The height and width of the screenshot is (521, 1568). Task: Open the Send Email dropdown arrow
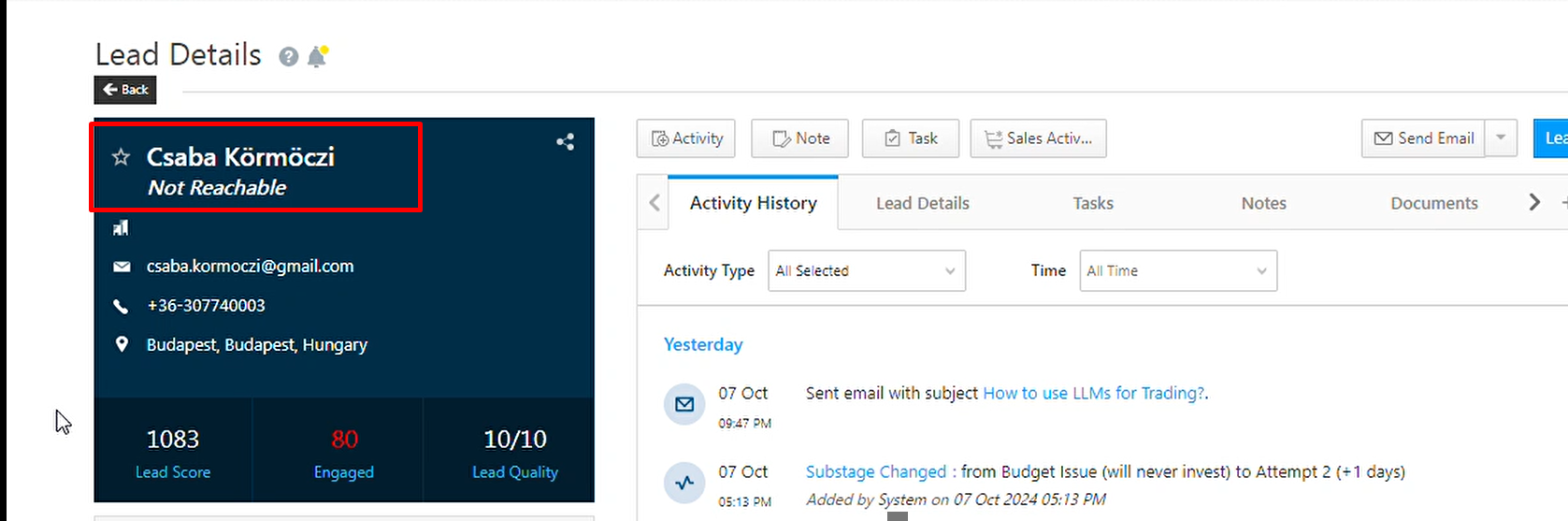tap(1501, 138)
